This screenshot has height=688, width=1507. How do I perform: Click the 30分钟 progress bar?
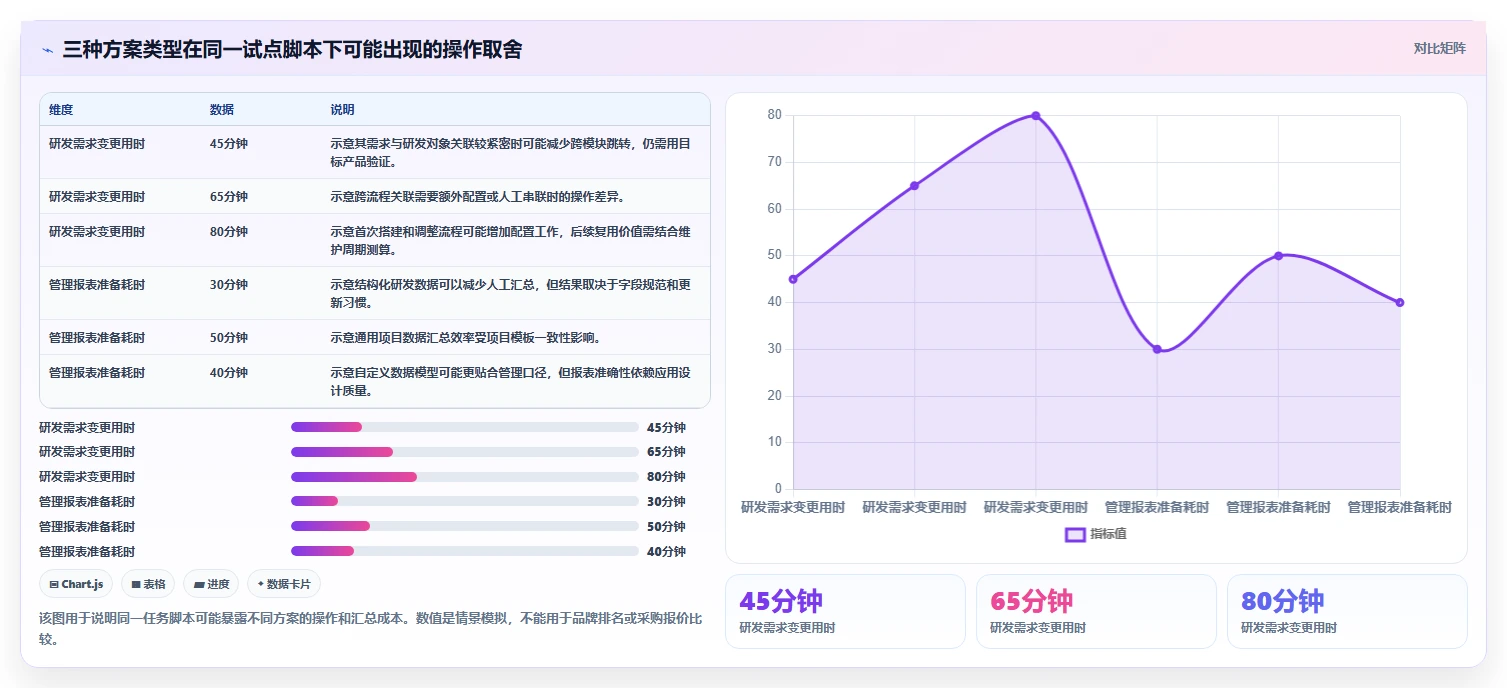point(464,501)
